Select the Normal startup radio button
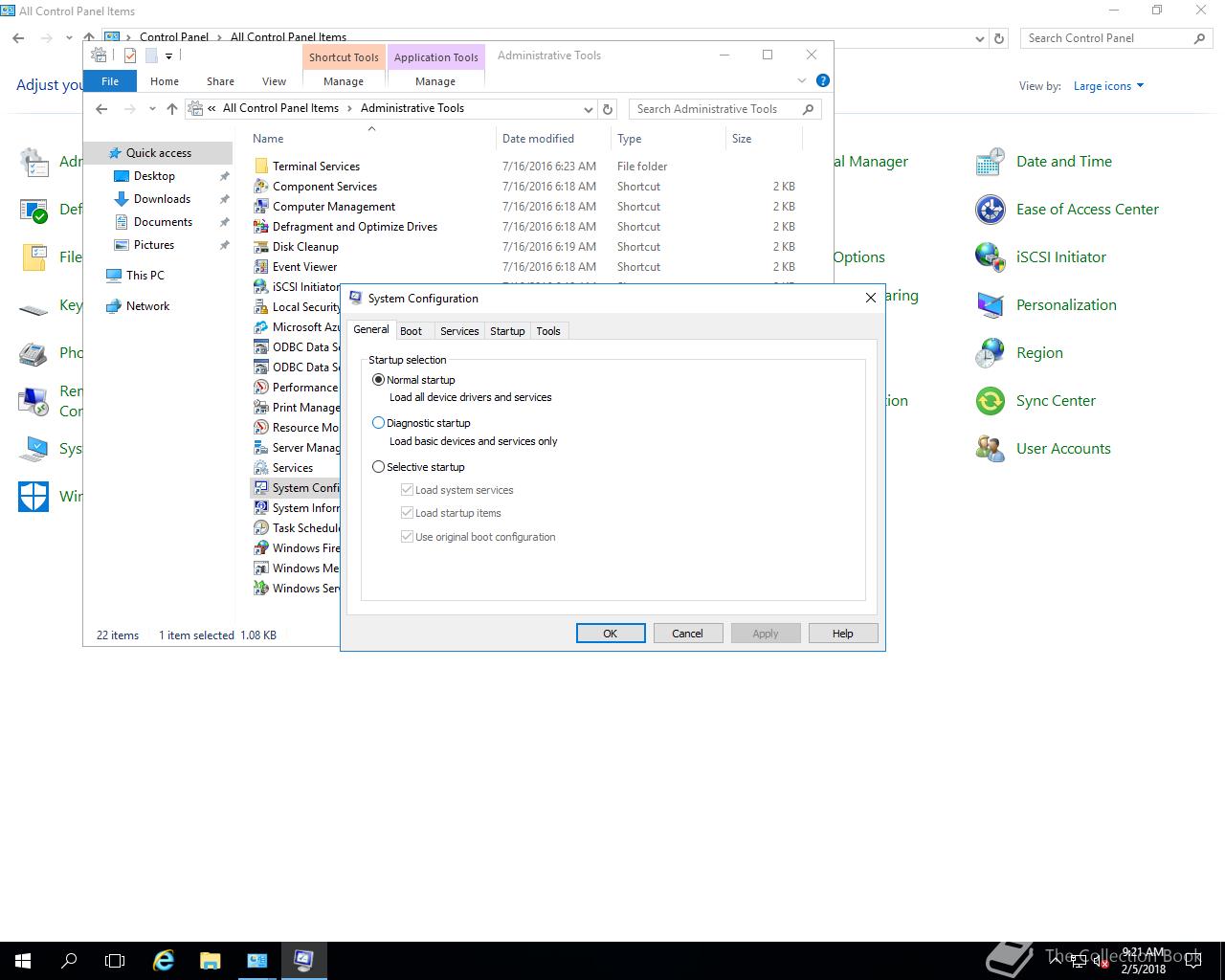Screen dimensions: 1225x980 click(378, 380)
